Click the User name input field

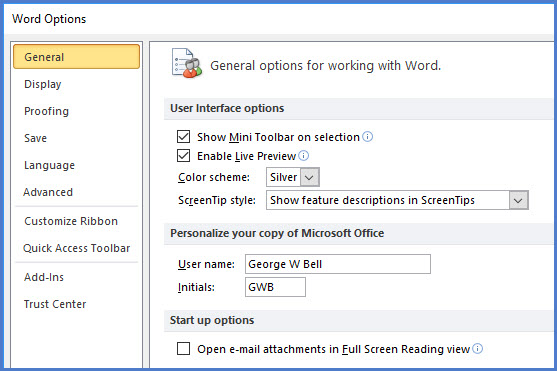(338, 264)
